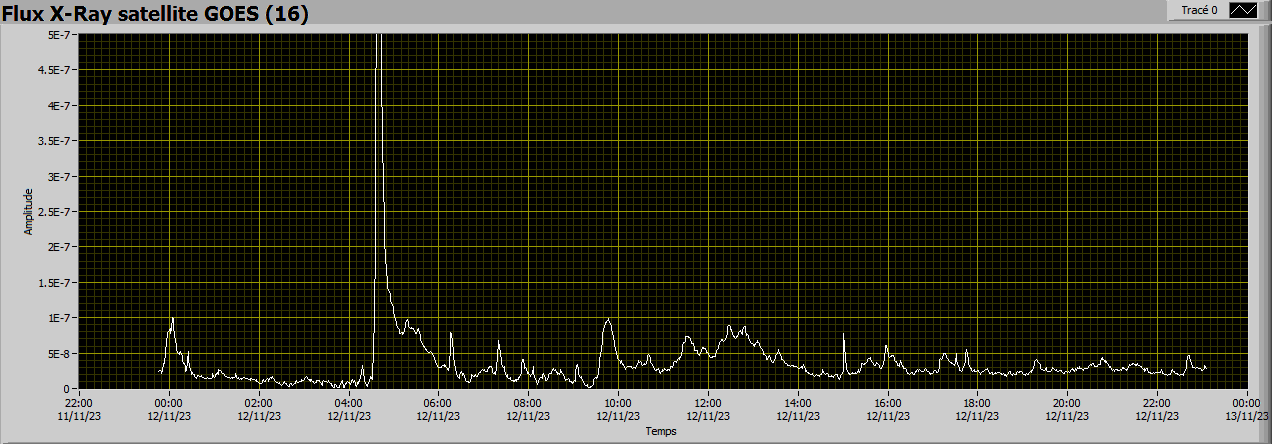Click the 08:00 12/11/23 time label

[528, 409]
